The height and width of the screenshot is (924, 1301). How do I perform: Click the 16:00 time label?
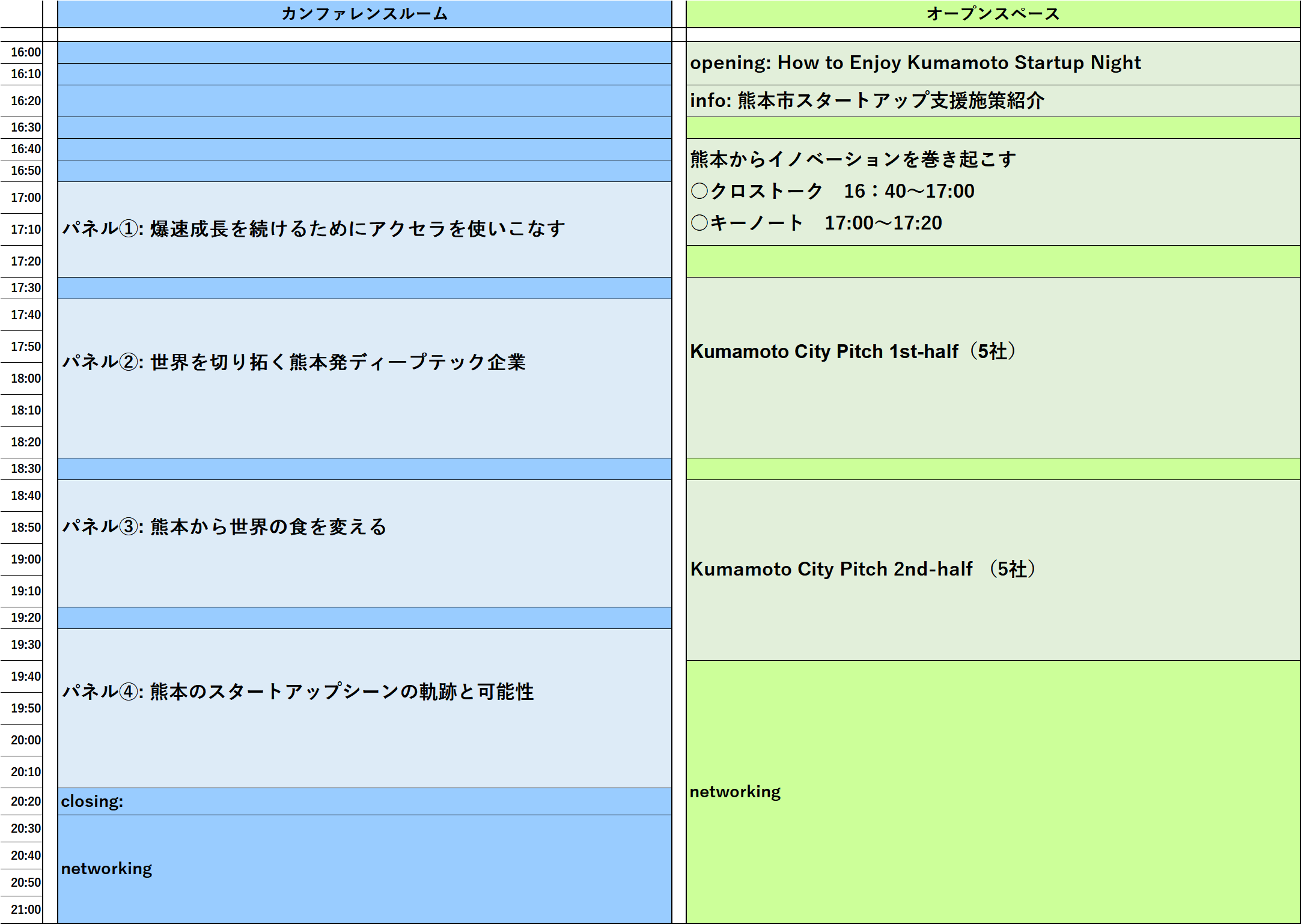tap(26, 52)
